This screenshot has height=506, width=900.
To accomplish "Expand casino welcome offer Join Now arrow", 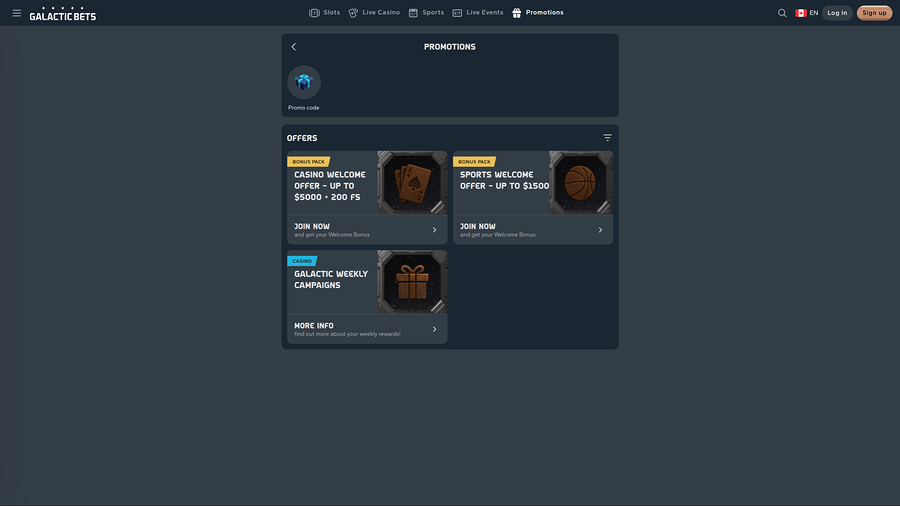I will point(434,230).
